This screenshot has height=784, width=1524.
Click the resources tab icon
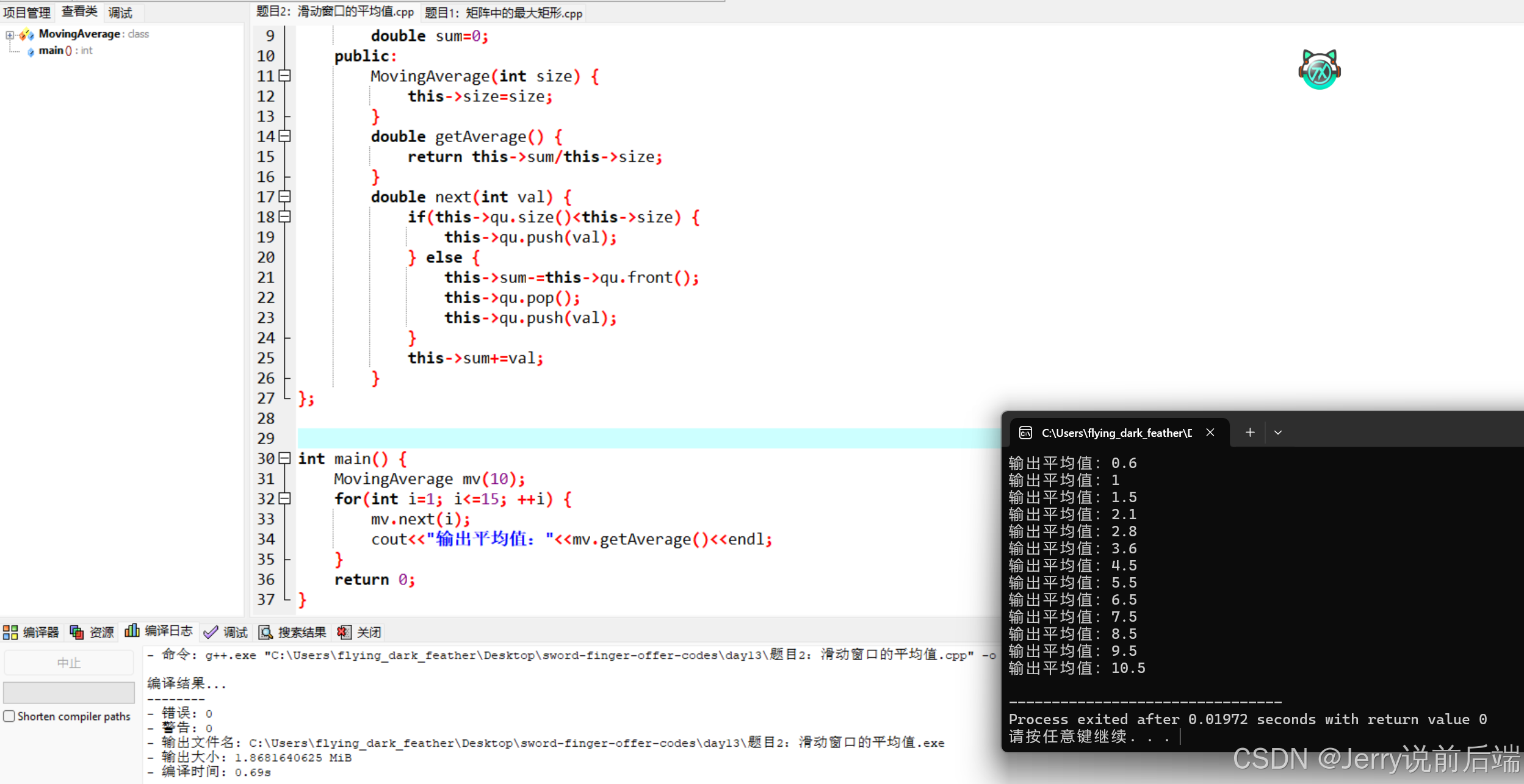click(77, 632)
